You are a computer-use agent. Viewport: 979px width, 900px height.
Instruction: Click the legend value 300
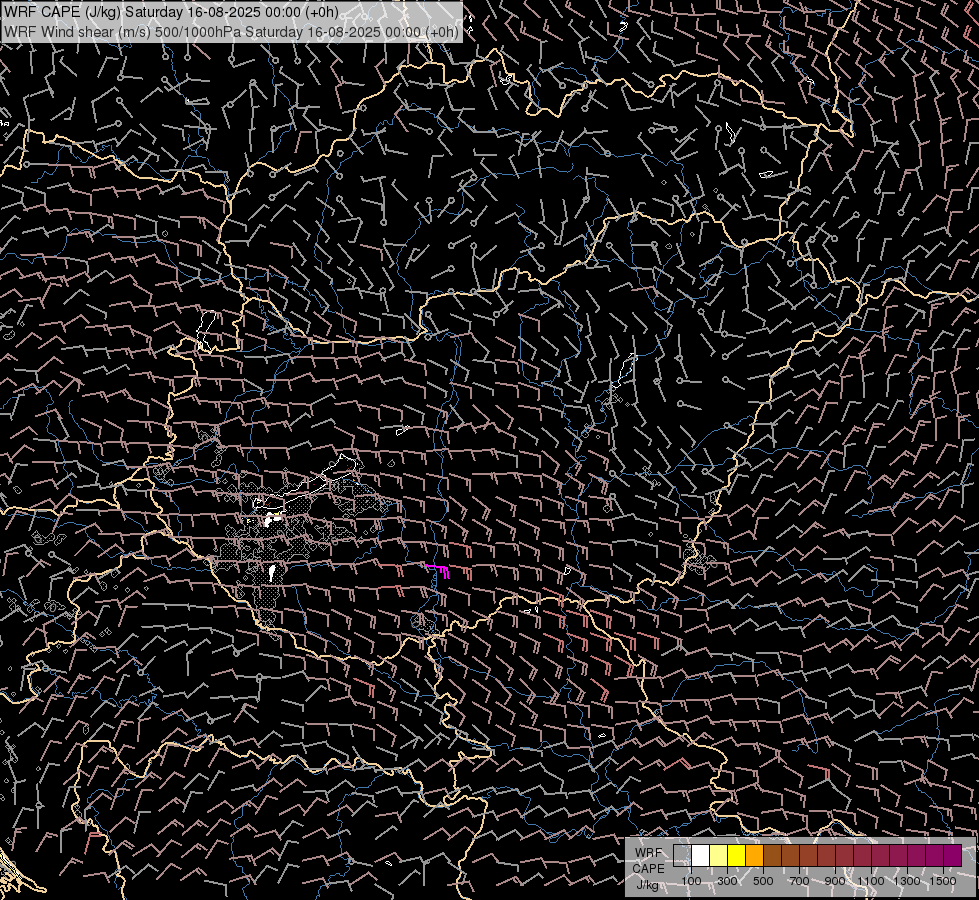pyautogui.click(x=727, y=881)
